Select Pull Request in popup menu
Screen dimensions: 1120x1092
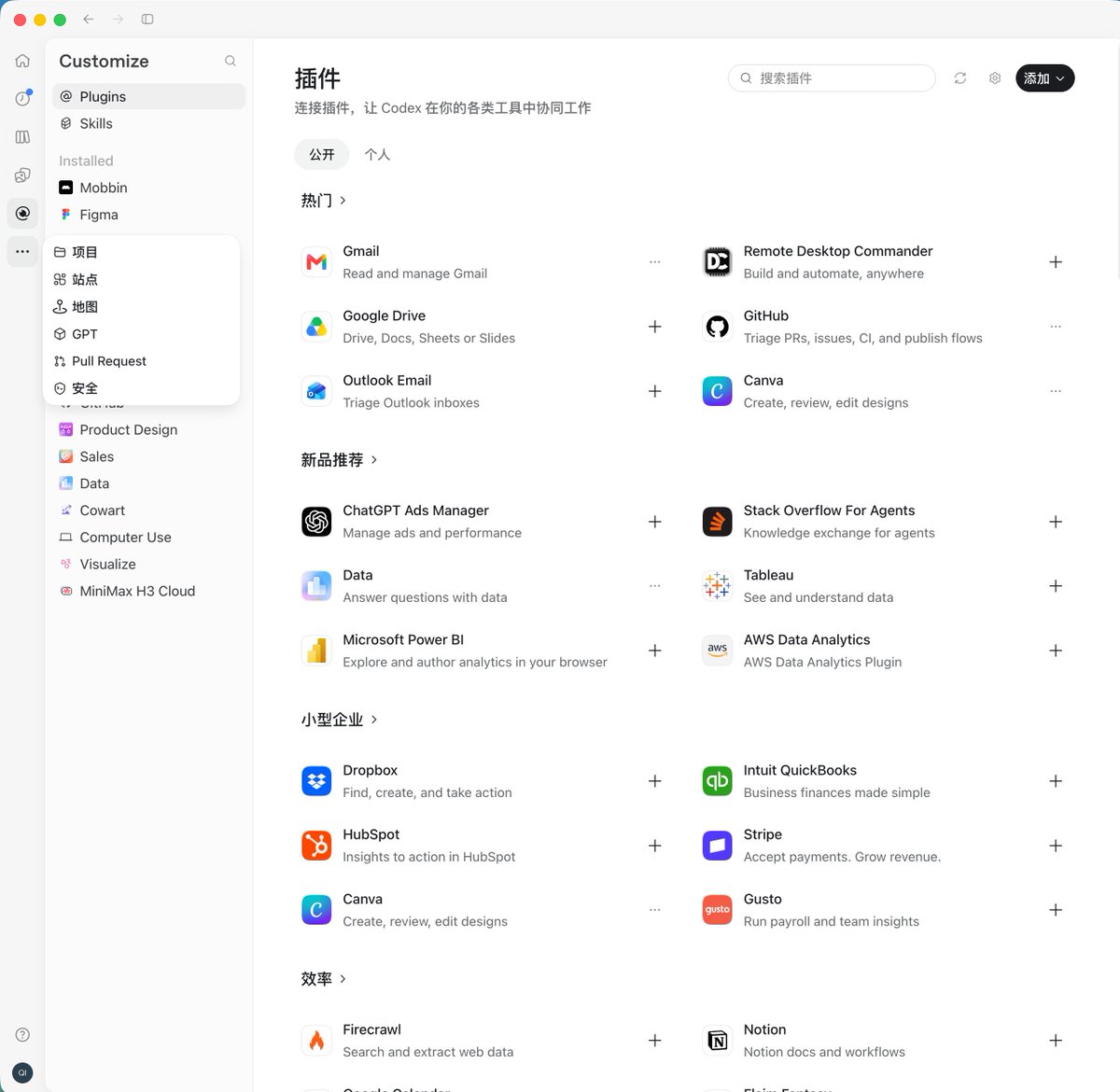(x=142, y=361)
